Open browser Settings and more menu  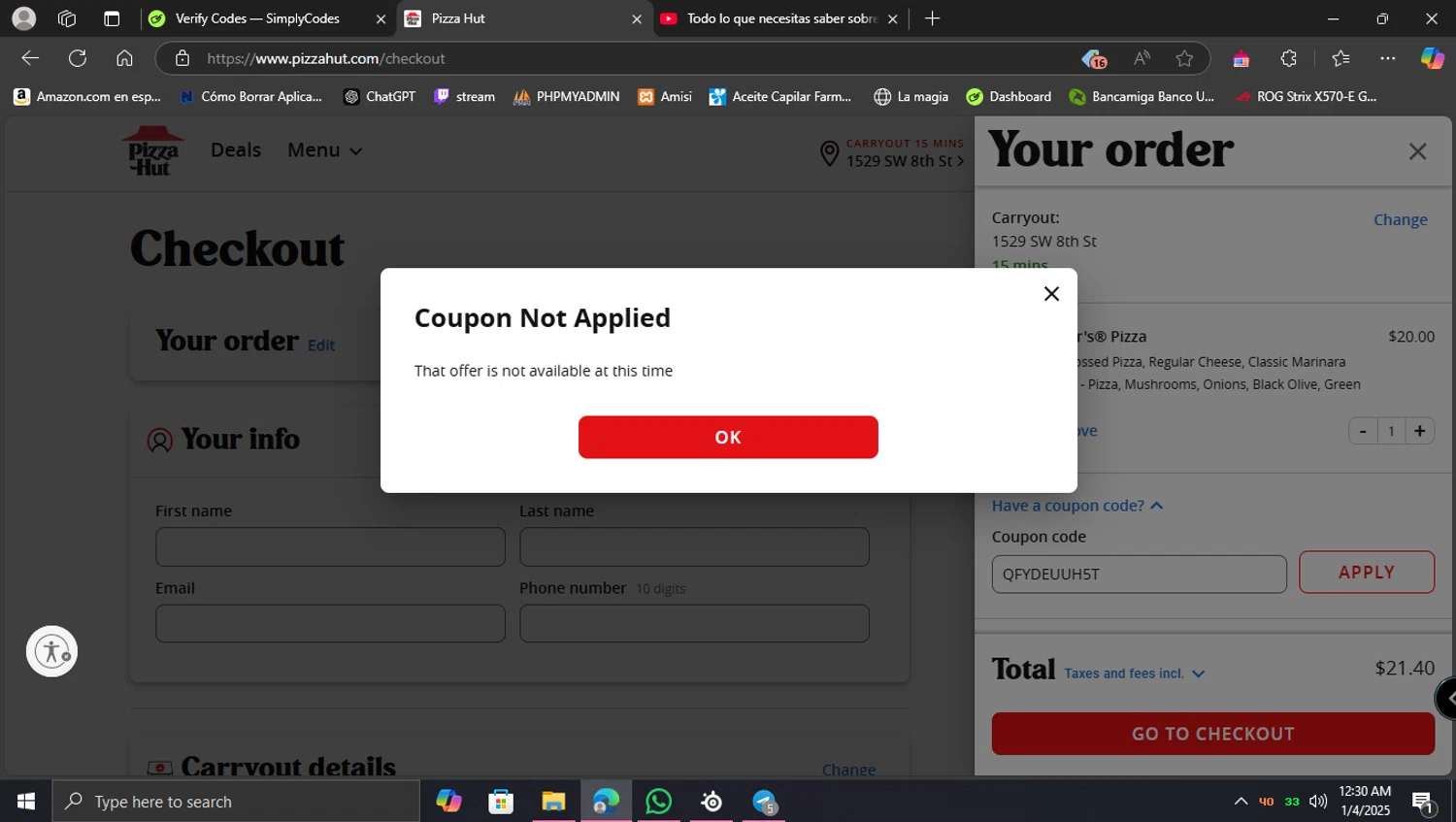pyautogui.click(x=1388, y=58)
